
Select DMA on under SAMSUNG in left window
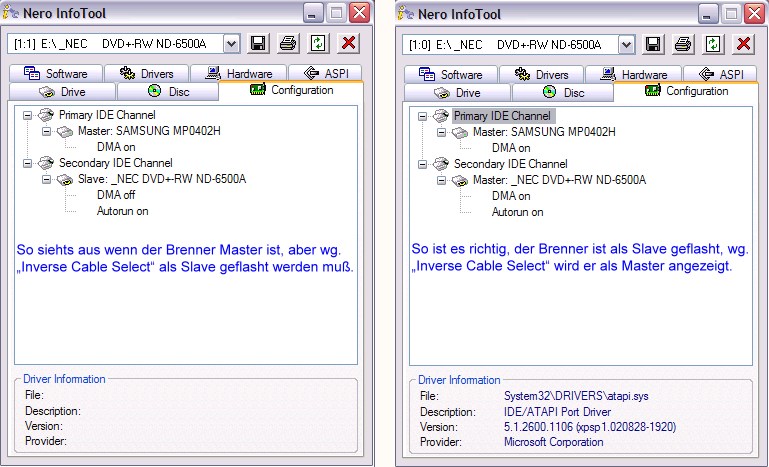[x=116, y=147]
